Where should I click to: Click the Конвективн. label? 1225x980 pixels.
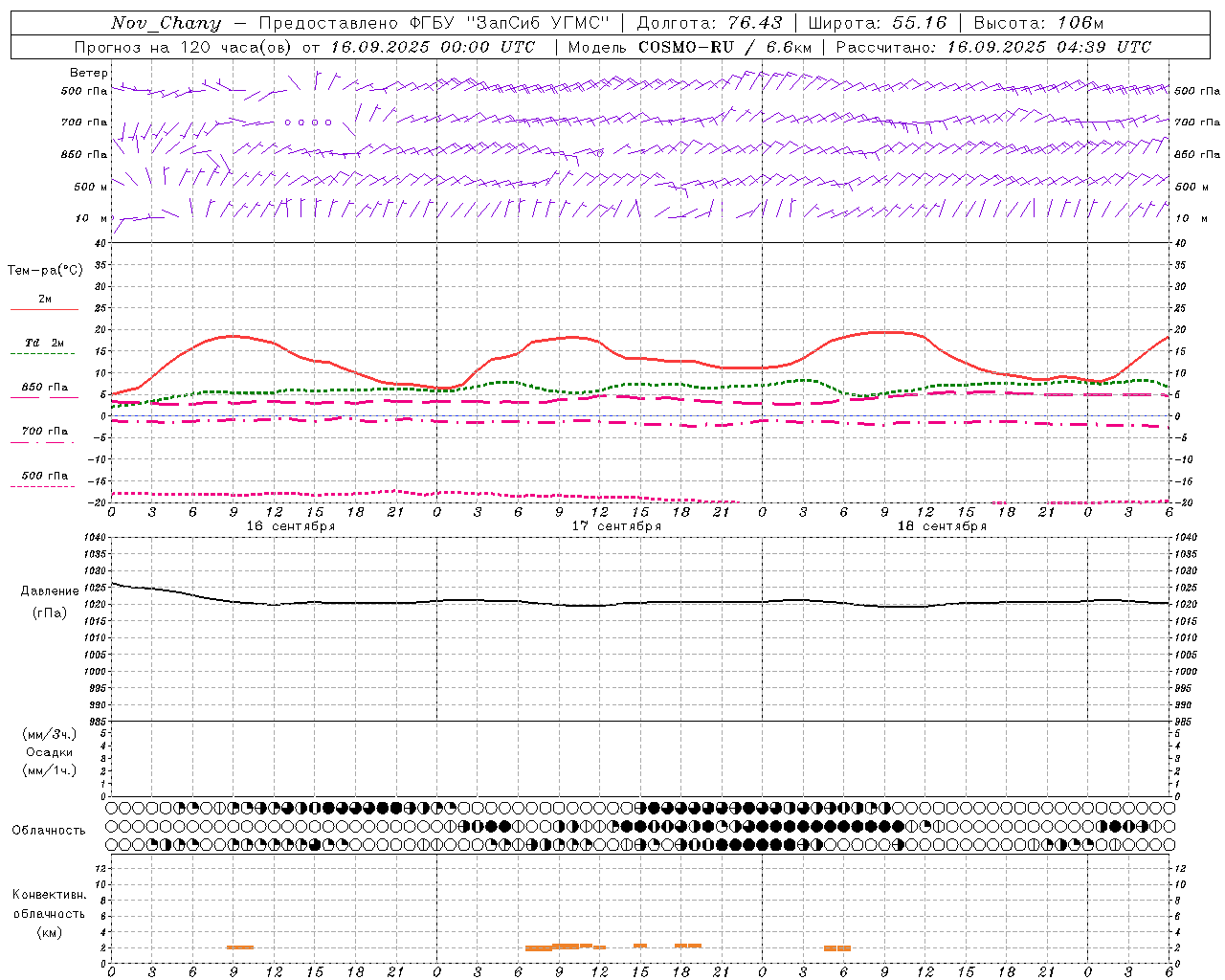click(50, 895)
